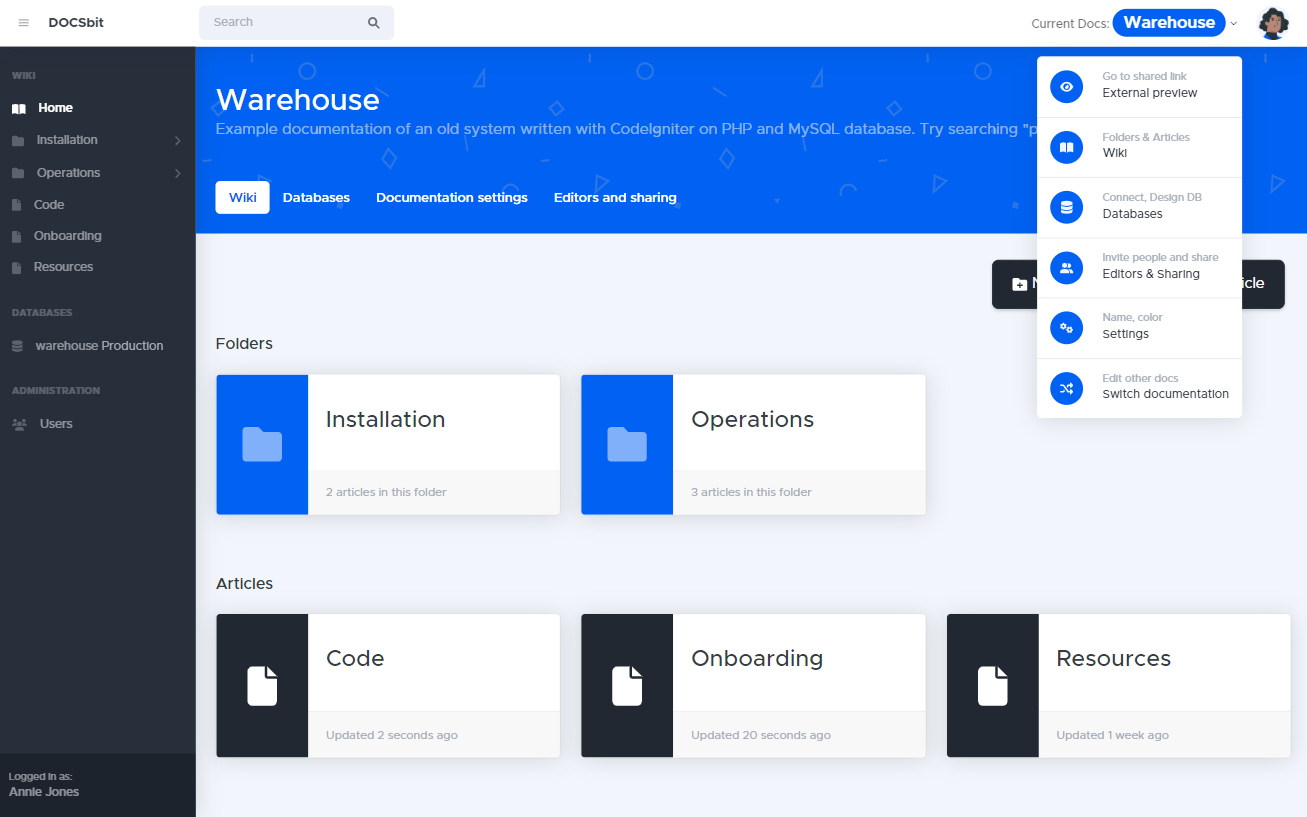The width and height of the screenshot is (1307, 817).
Task: Expand the Operations folder in sidebar
Action: [177, 174]
